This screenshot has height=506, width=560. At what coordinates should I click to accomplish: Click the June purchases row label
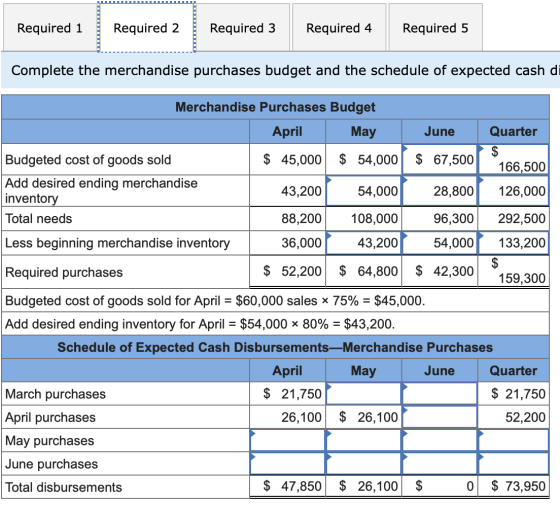(x=51, y=464)
